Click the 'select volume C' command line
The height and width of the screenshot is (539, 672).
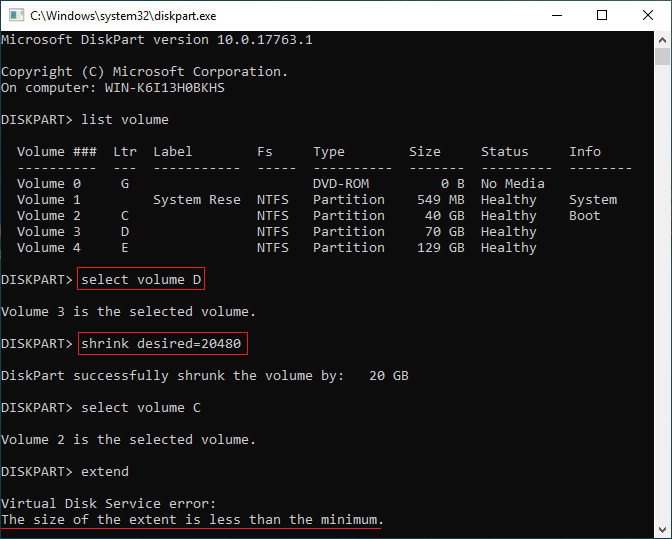click(141, 407)
